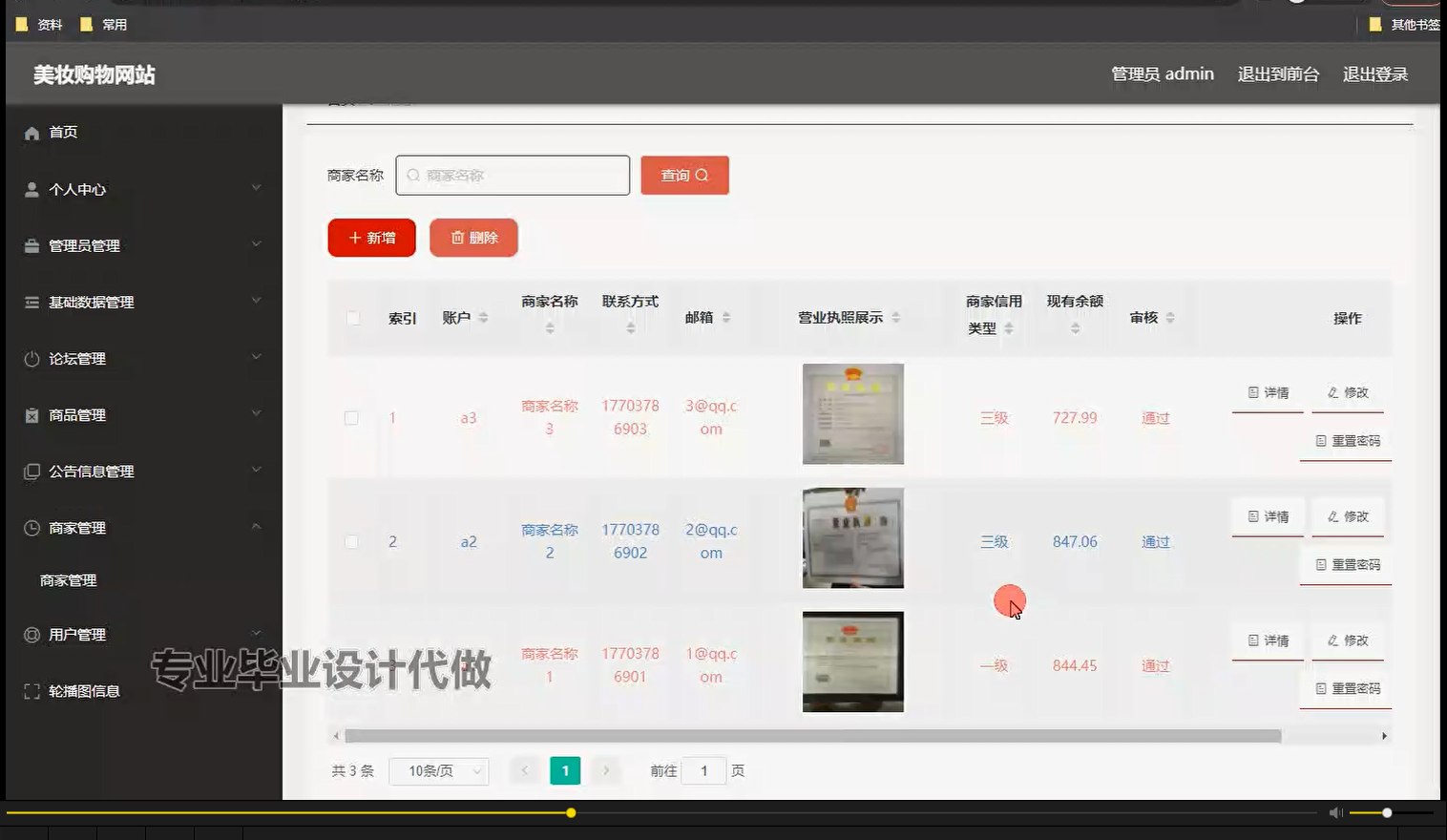This screenshot has width=1447, height=840.
Task: Click 退出到前台 in the header
Action: pyautogui.click(x=1278, y=74)
